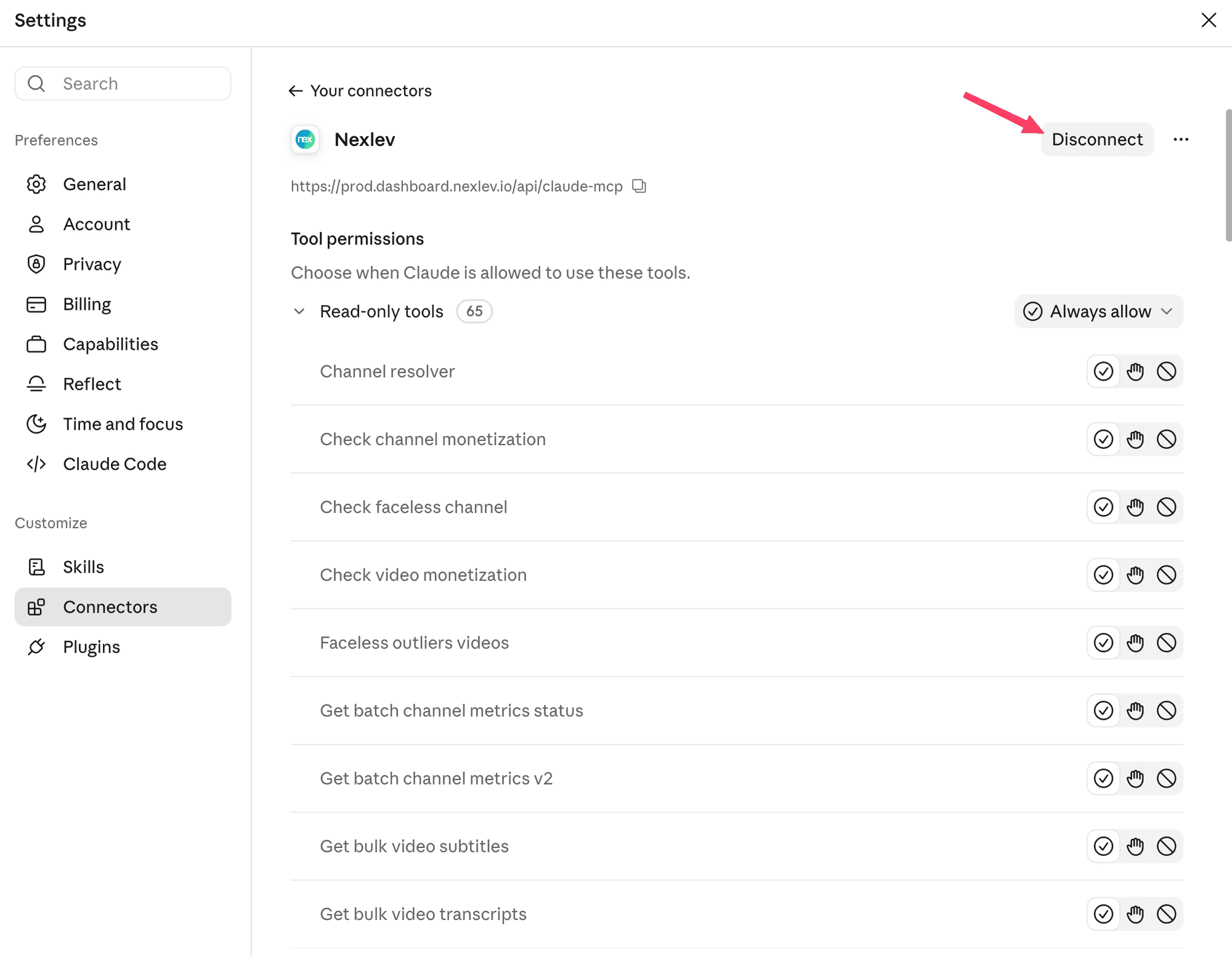Allow the Faceless outliers videos tool

[1103, 642]
